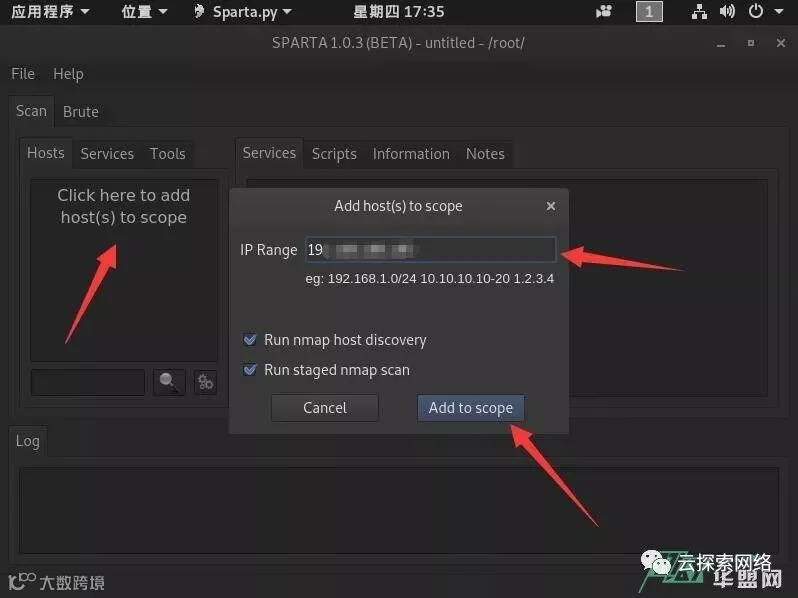This screenshot has width=798, height=598.
Task: Close the Add host(s) to scope dialog
Action: coord(550,206)
